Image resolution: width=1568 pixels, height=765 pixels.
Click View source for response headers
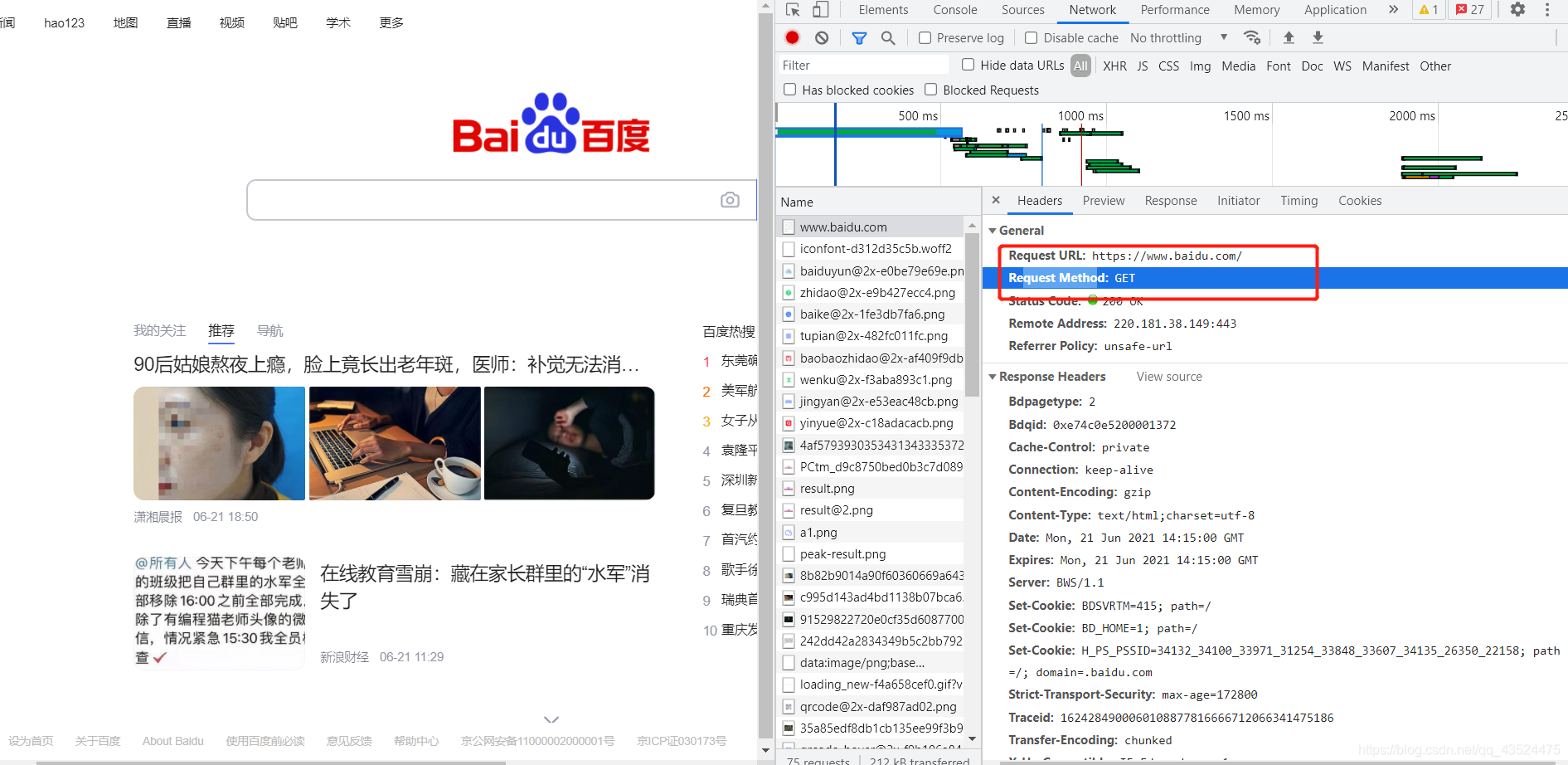coord(1169,377)
